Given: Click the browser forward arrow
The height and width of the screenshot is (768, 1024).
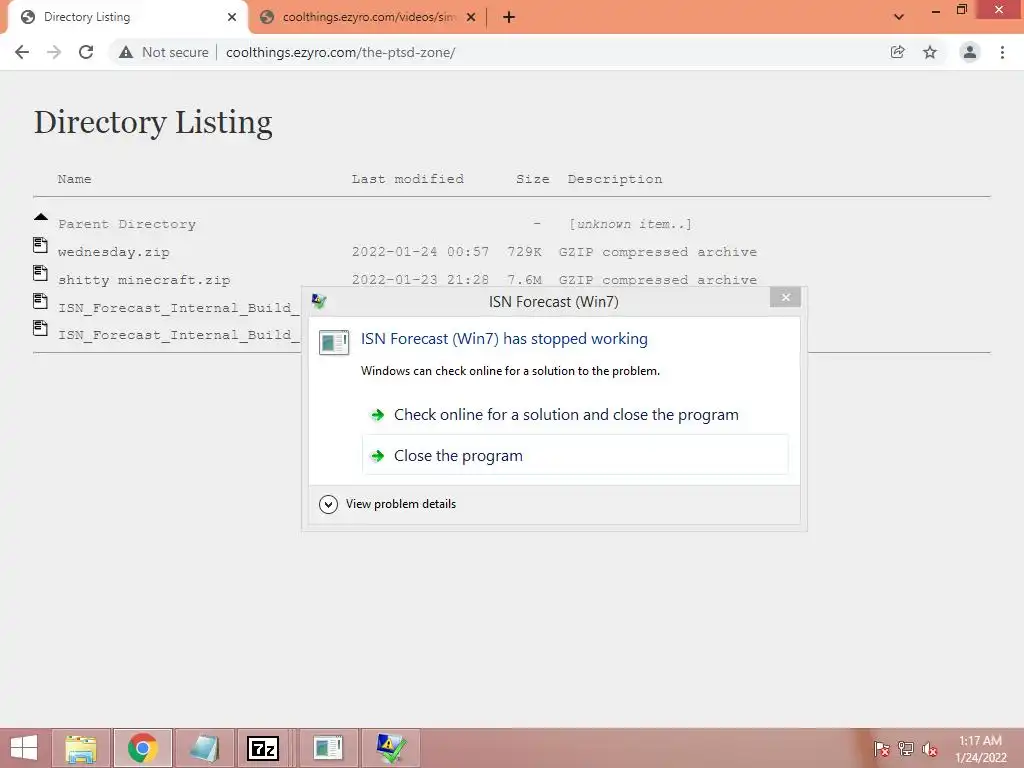Looking at the screenshot, I should click(x=54, y=52).
